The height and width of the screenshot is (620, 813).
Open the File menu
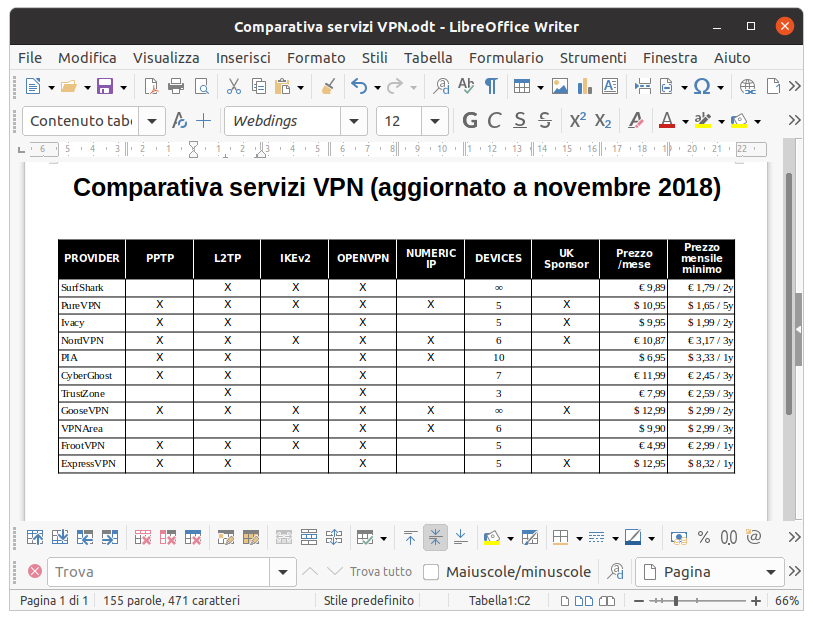(x=30, y=58)
